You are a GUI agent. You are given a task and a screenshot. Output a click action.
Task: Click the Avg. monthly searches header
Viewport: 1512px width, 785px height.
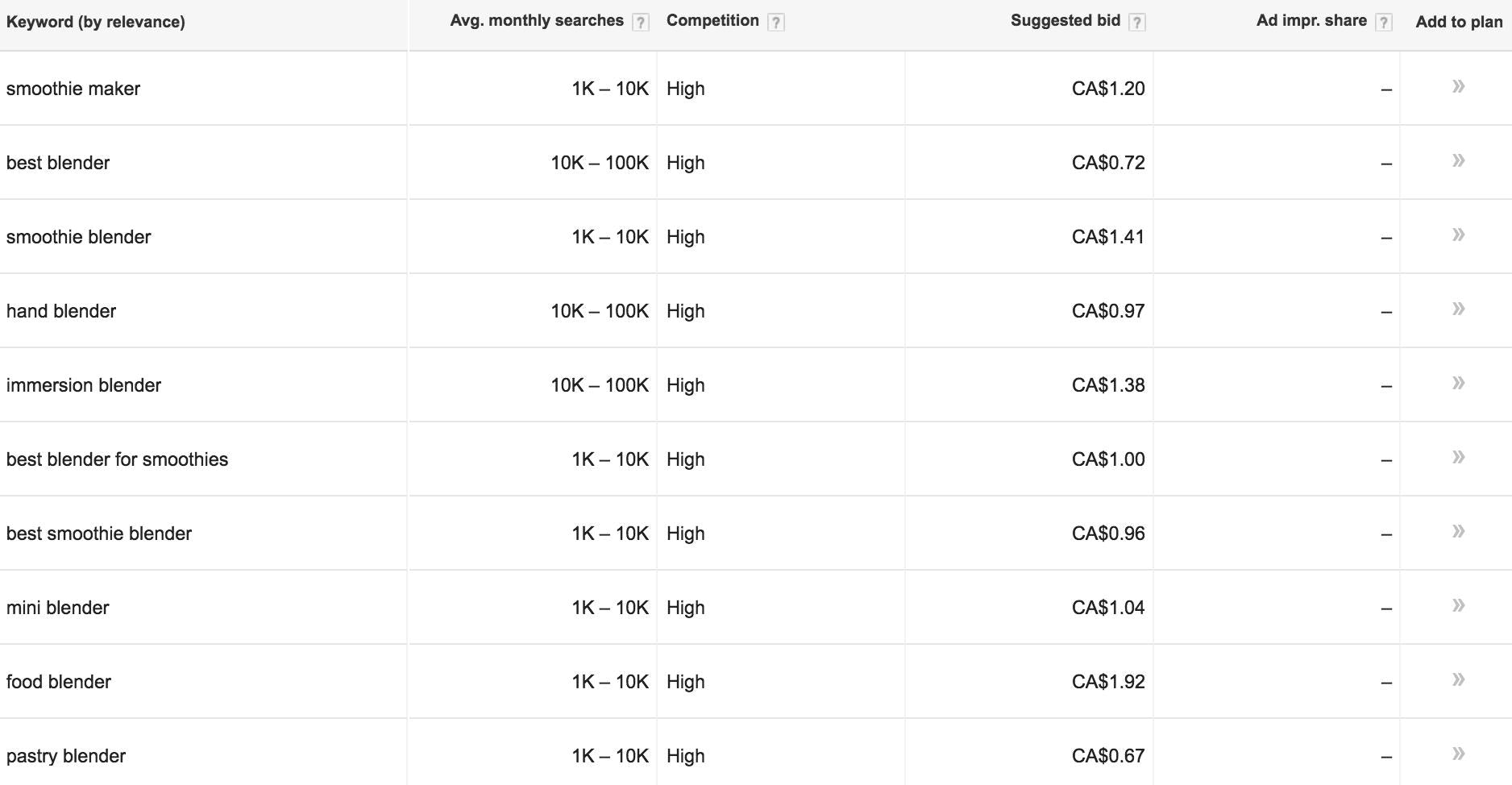tap(537, 21)
